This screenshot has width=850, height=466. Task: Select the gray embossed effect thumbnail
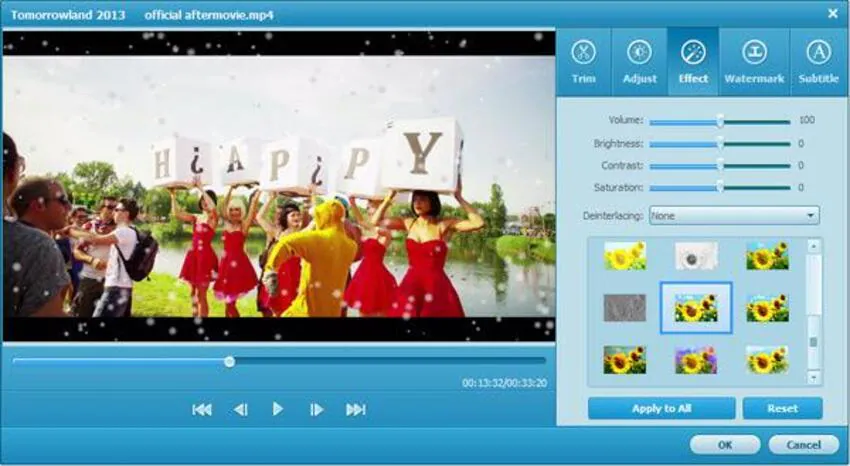click(625, 308)
